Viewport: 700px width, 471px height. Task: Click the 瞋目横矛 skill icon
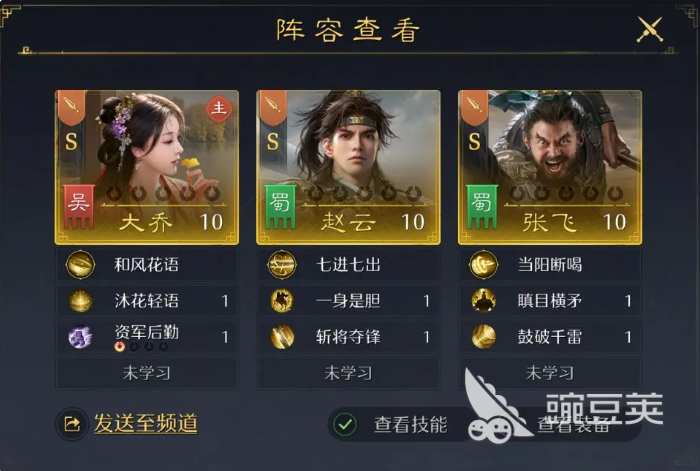pos(483,301)
